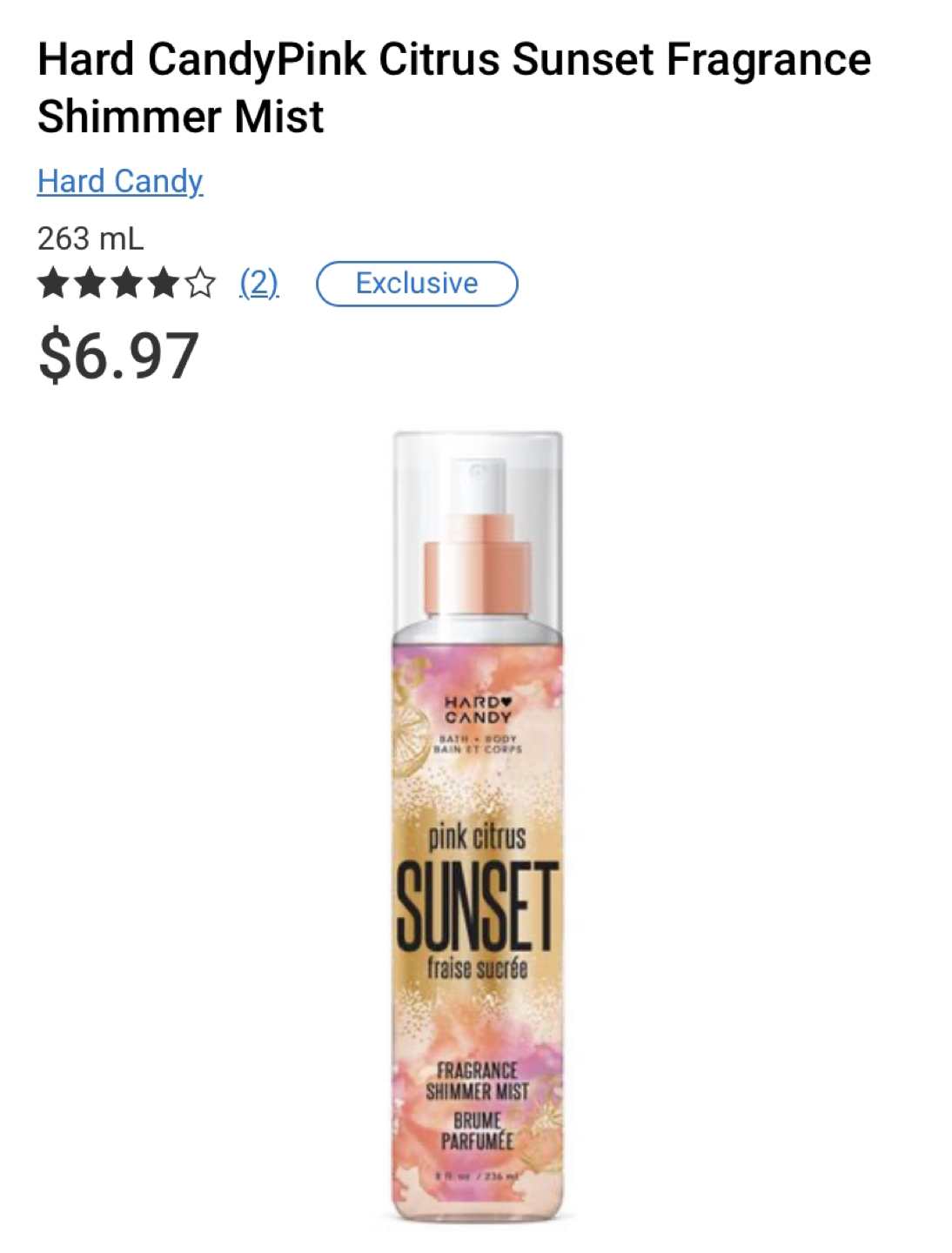Select the first filled rating star

coord(54,284)
